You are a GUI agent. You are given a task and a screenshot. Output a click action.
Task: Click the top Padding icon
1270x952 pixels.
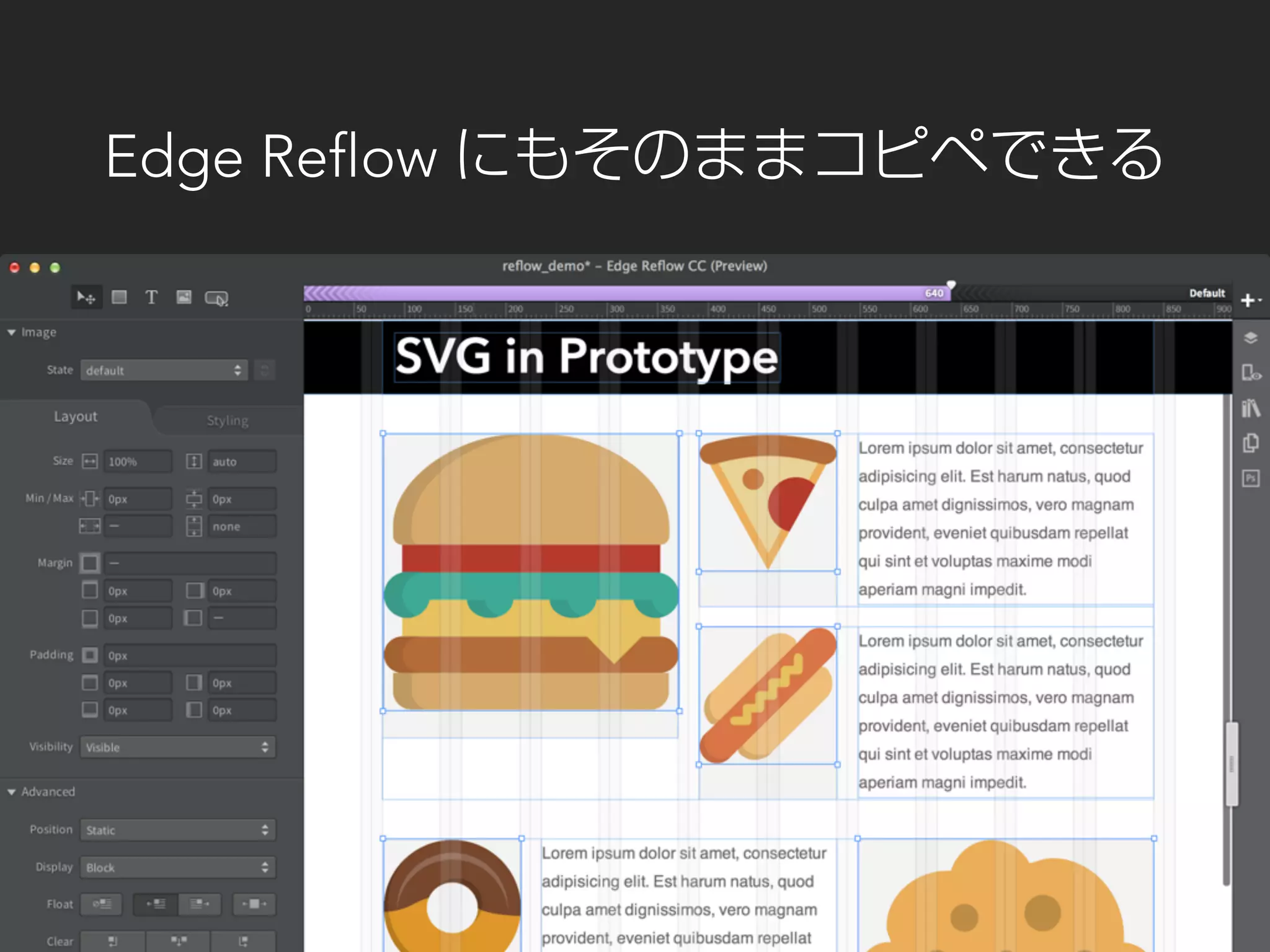point(90,682)
